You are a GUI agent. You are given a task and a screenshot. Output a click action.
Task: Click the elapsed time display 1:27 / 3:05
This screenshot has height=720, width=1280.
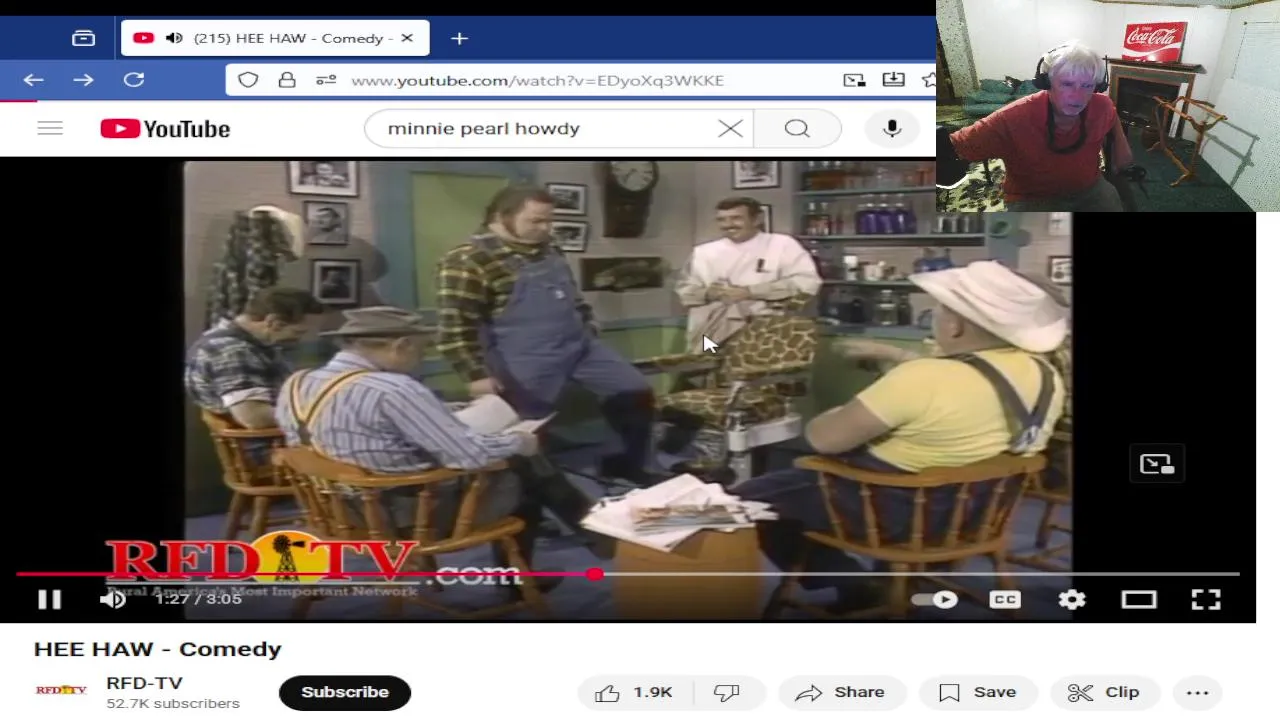pos(198,599)
